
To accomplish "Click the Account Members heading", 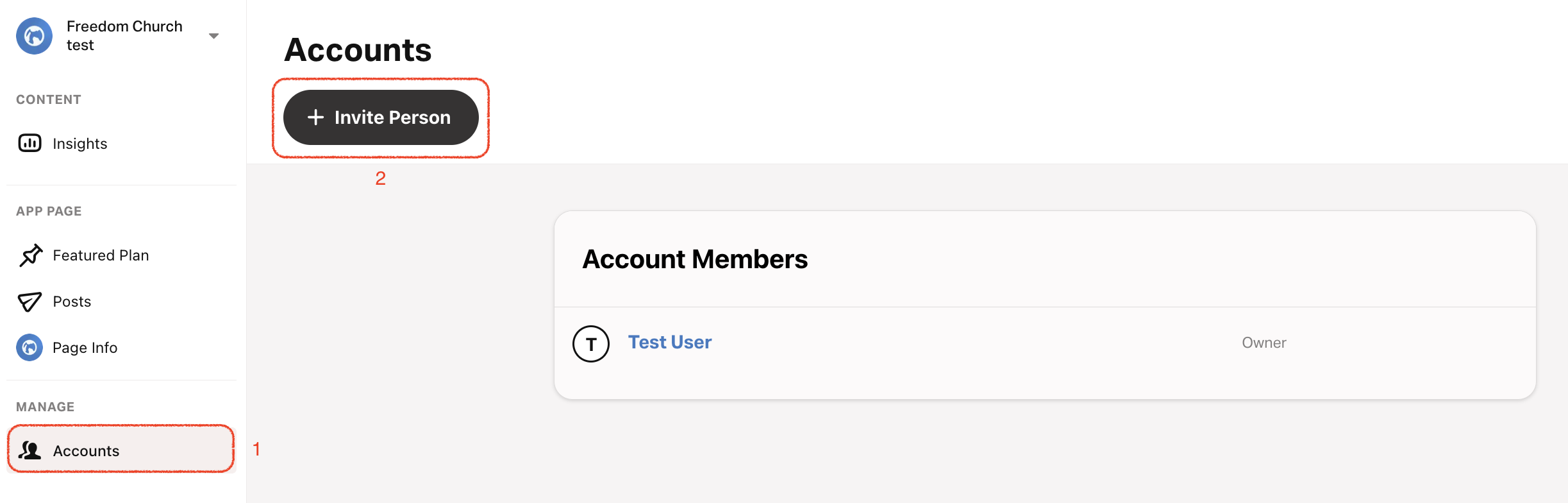I will (695, 259).
